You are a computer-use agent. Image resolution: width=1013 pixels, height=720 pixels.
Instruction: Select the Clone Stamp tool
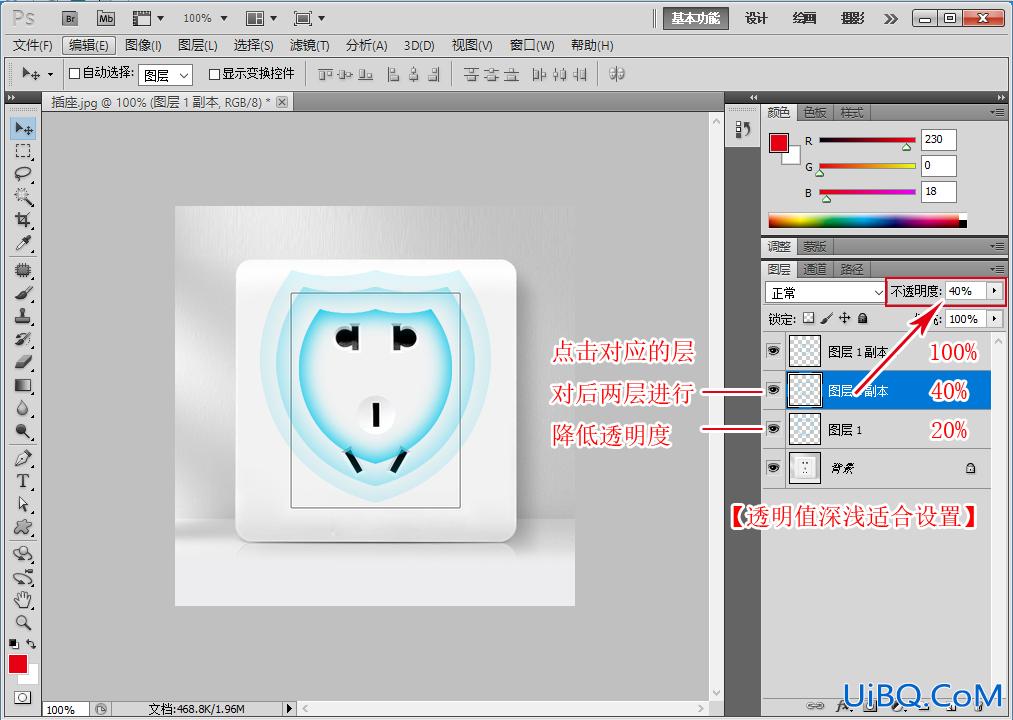pos(23,316)
